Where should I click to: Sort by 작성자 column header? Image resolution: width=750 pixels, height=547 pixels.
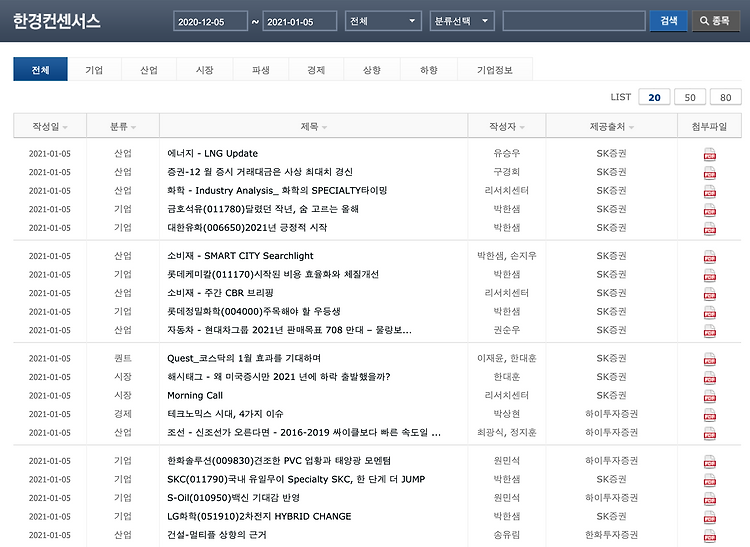point(507,126)
